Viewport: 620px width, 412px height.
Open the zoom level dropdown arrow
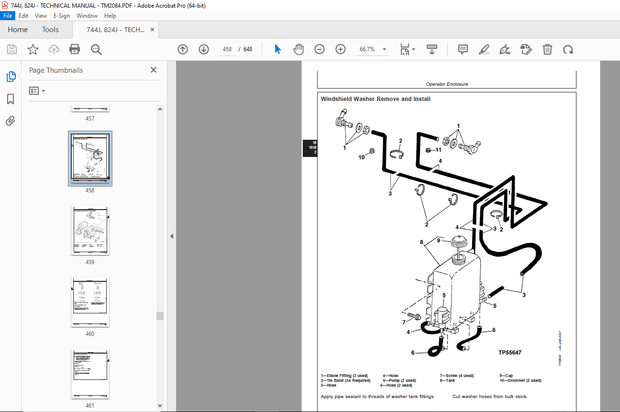tap(384, 49)
